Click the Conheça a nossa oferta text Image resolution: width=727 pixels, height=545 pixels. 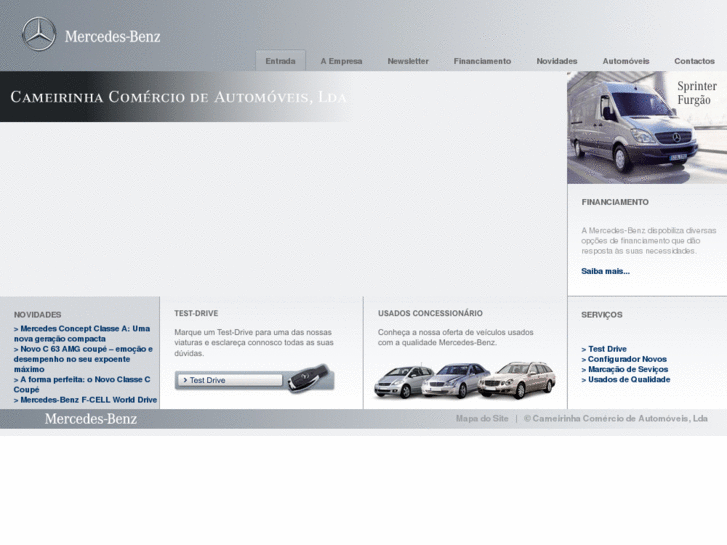[x=456, y=338]
